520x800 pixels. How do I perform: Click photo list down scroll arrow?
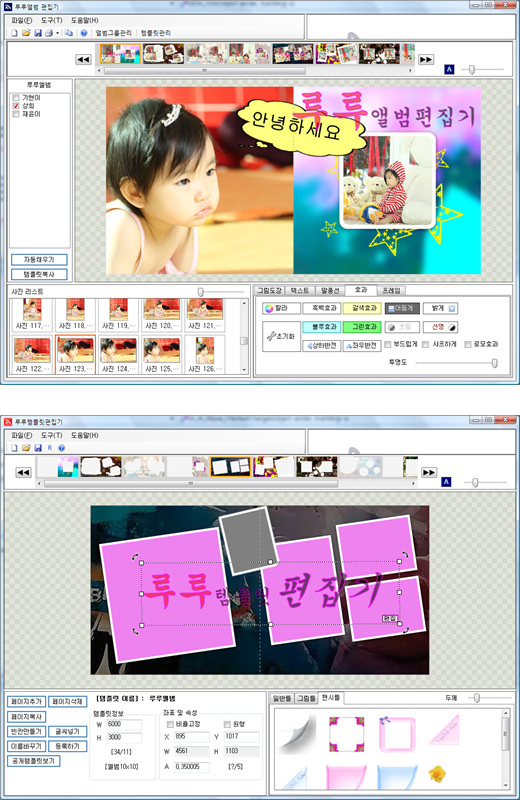[x=244, y=370]
